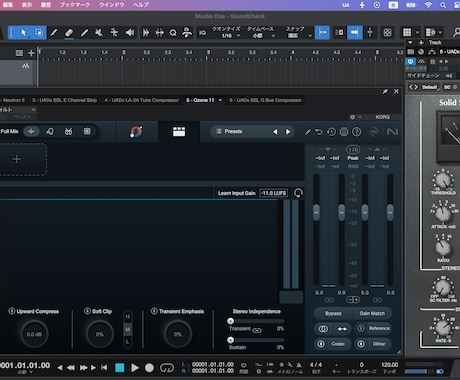The width and height of the screenshot is (460, 380).
Task: Switch to 3 - UADx SSL E Channel Strip tab
Action: pos(64,100)
